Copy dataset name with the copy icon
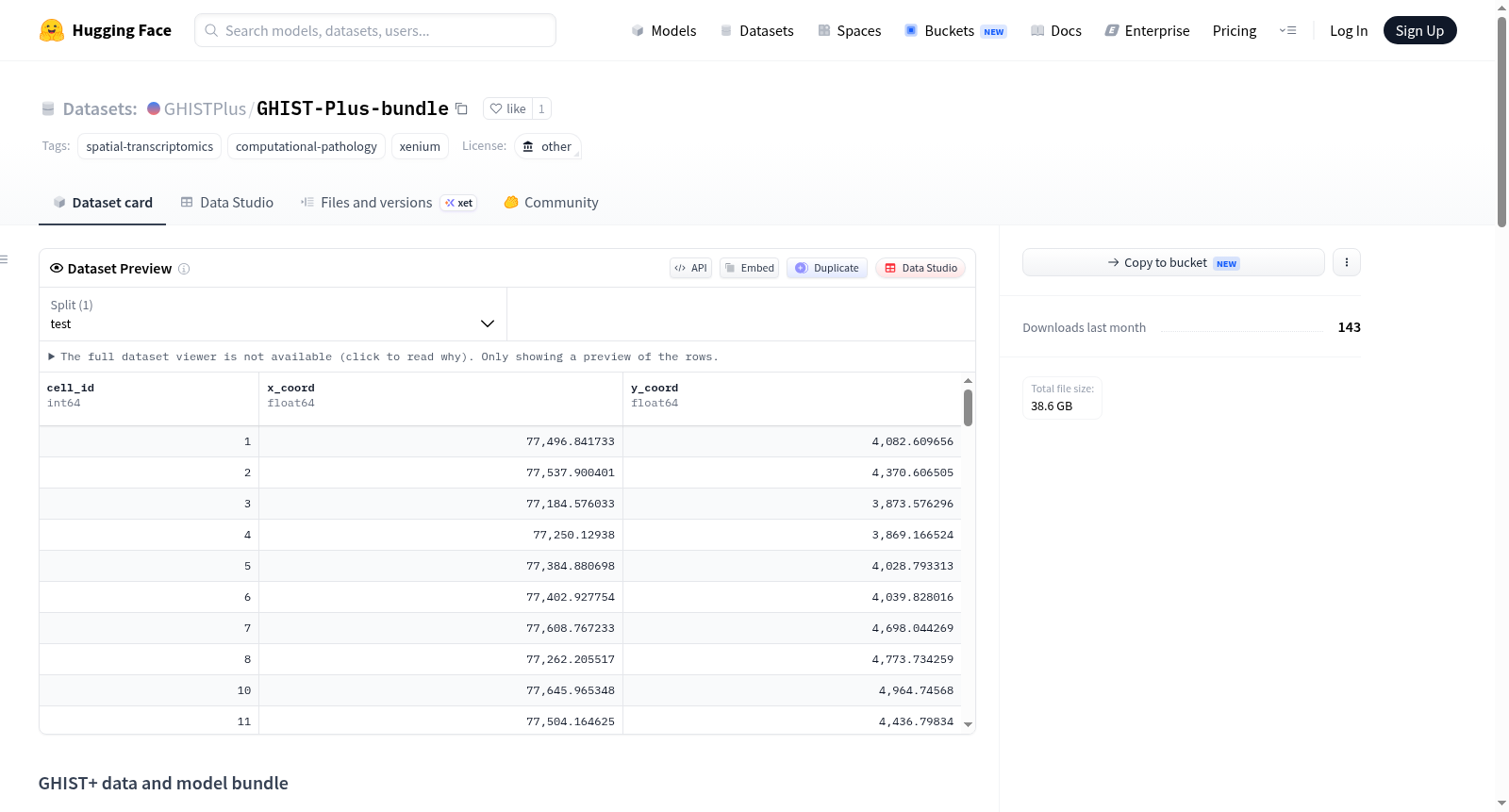 461,108
